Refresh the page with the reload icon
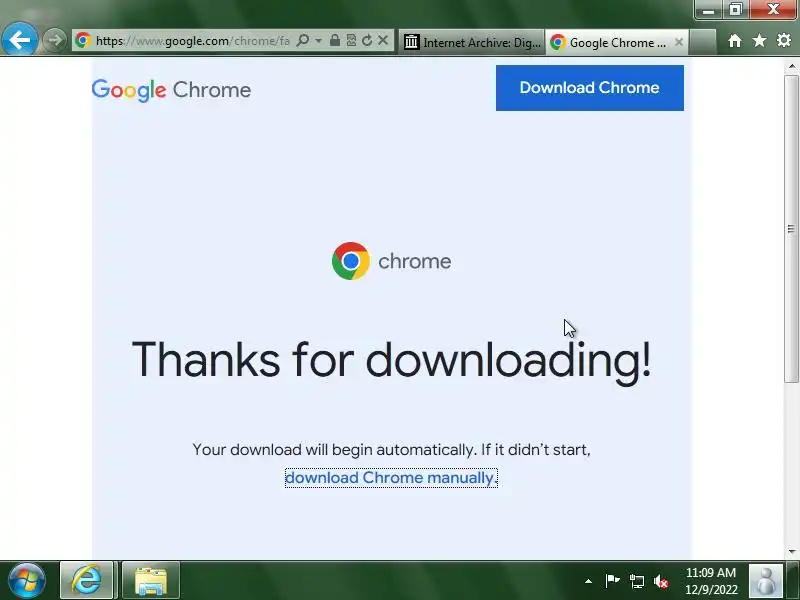The height and width of the screenshot is (600, 800). (367, 40)
